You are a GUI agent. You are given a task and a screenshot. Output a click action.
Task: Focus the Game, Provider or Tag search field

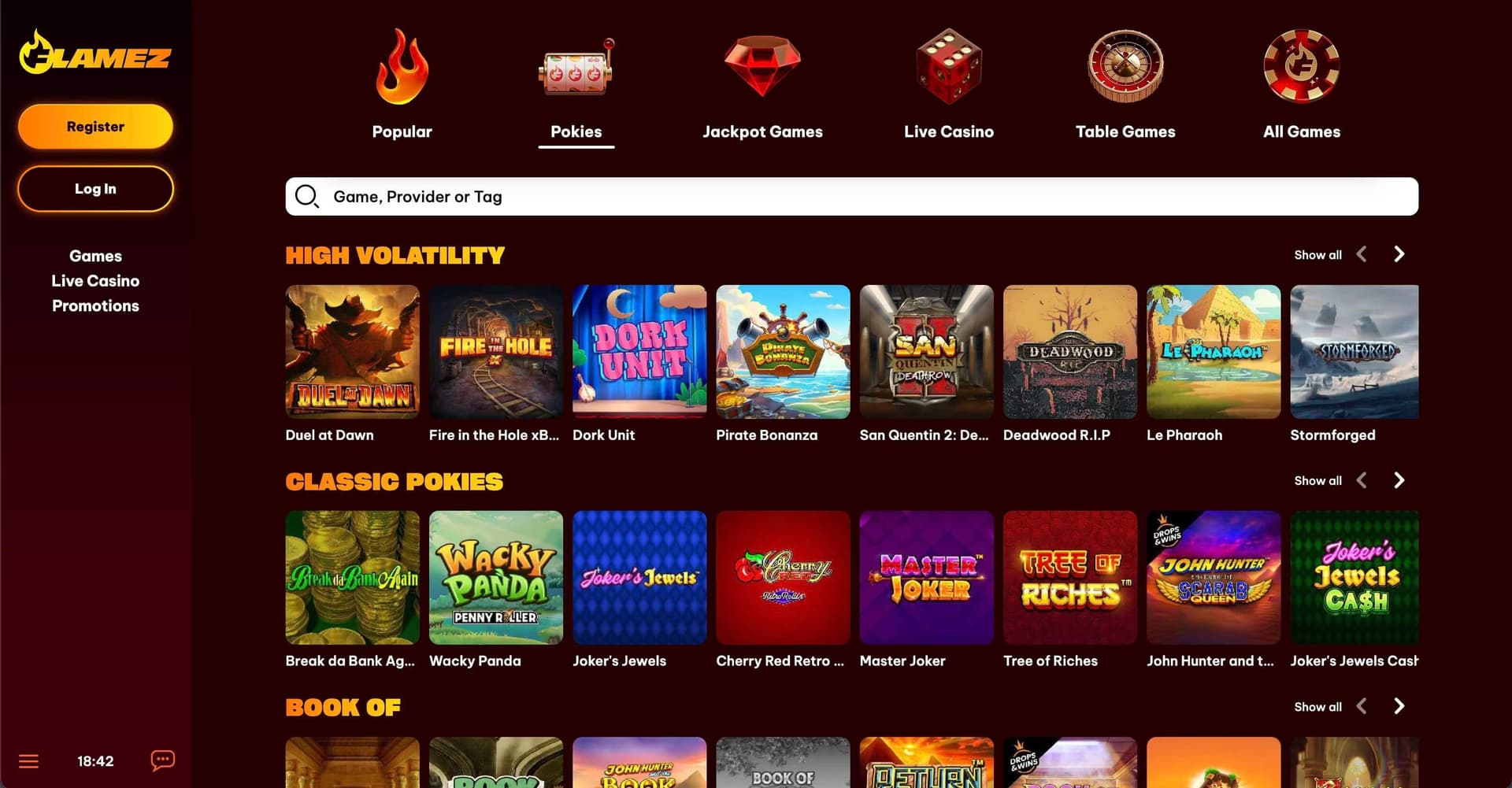852,196
